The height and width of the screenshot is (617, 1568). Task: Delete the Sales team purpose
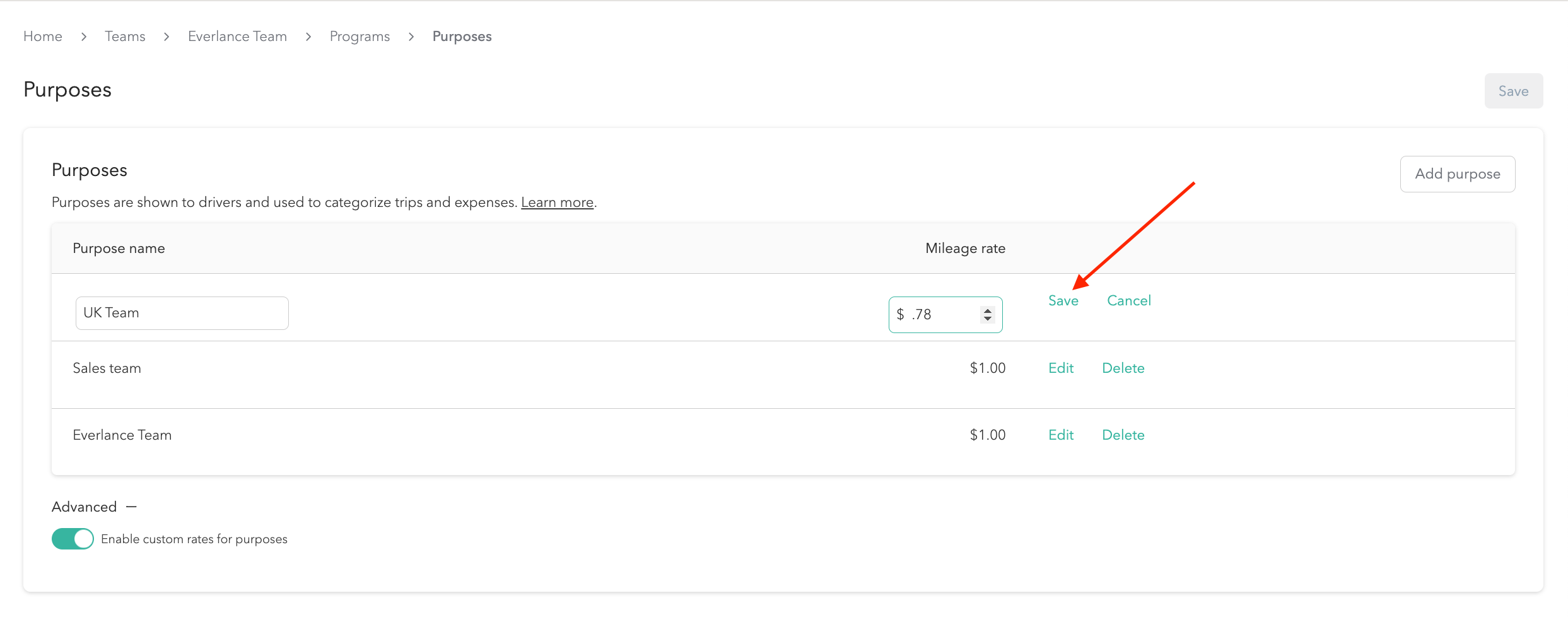[x=1123, y=368]
